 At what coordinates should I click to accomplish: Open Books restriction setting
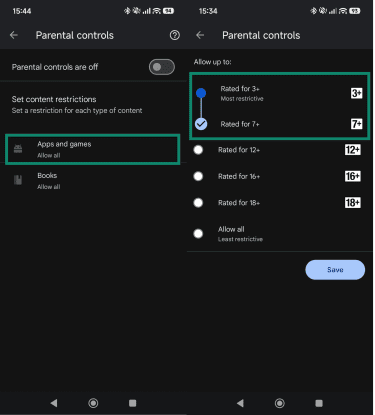pyautogui.click(x=93, y=181)
